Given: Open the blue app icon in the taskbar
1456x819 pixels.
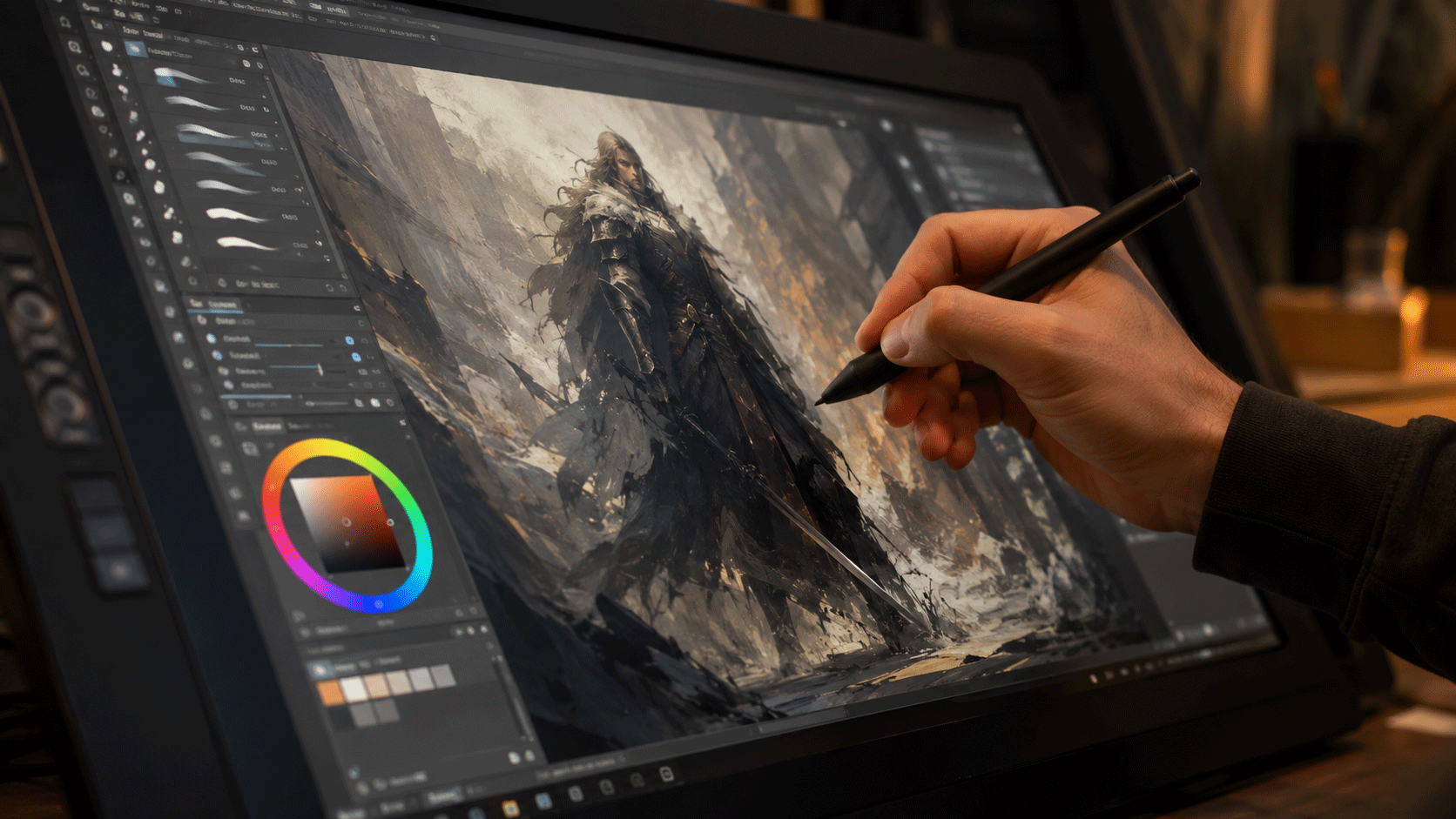Looking at the screenshot, I should tap(543, 800).
